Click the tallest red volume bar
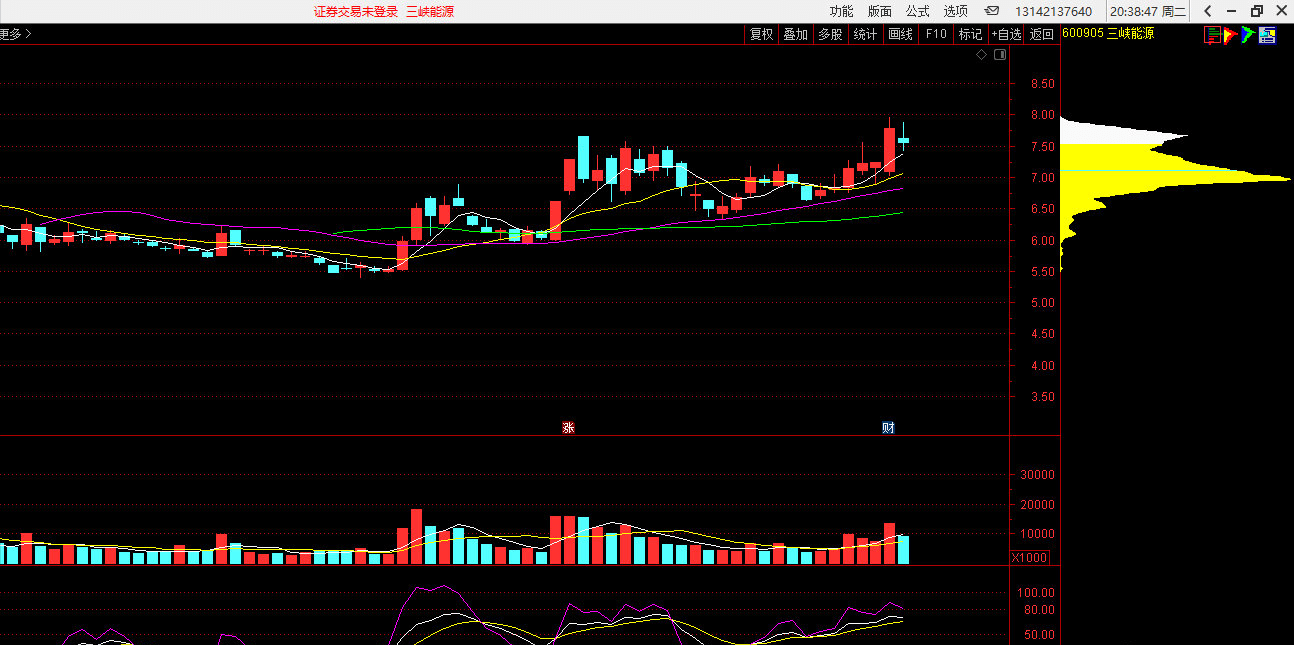The width and height of the screenshot is (1294, 645). [417, 537]
